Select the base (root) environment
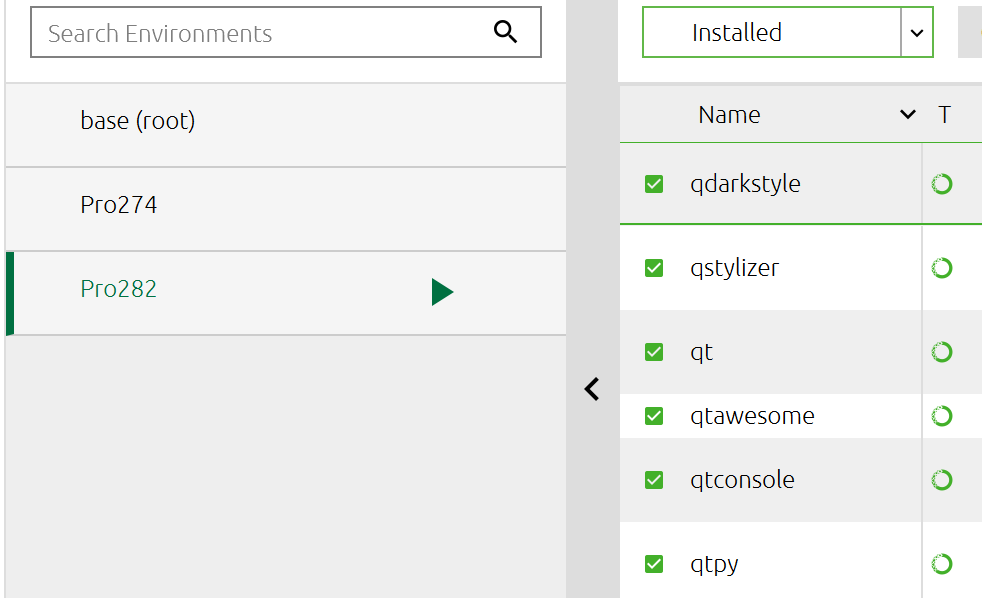 click(x=138, y=121)
